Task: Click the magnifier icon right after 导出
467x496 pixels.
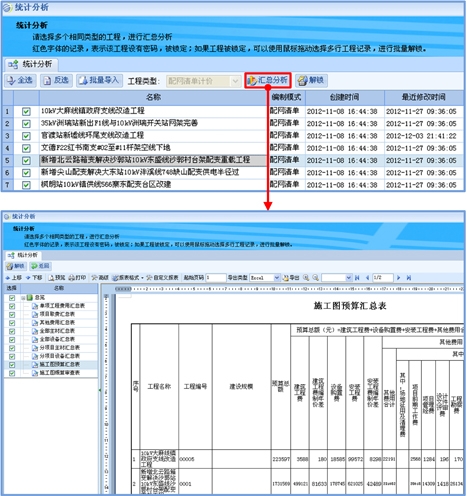Action: point(306,278)
